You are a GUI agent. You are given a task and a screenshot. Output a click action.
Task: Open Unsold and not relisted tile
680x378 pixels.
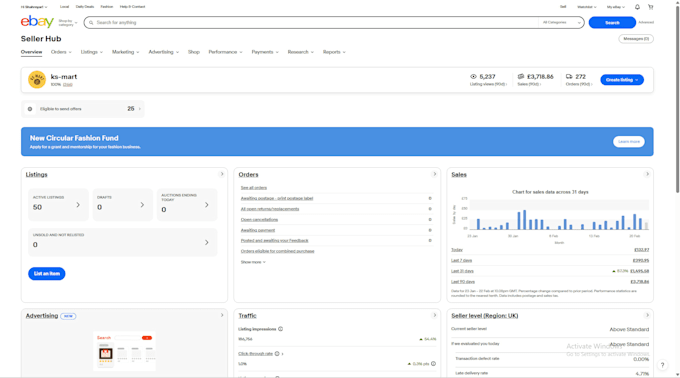123,242
